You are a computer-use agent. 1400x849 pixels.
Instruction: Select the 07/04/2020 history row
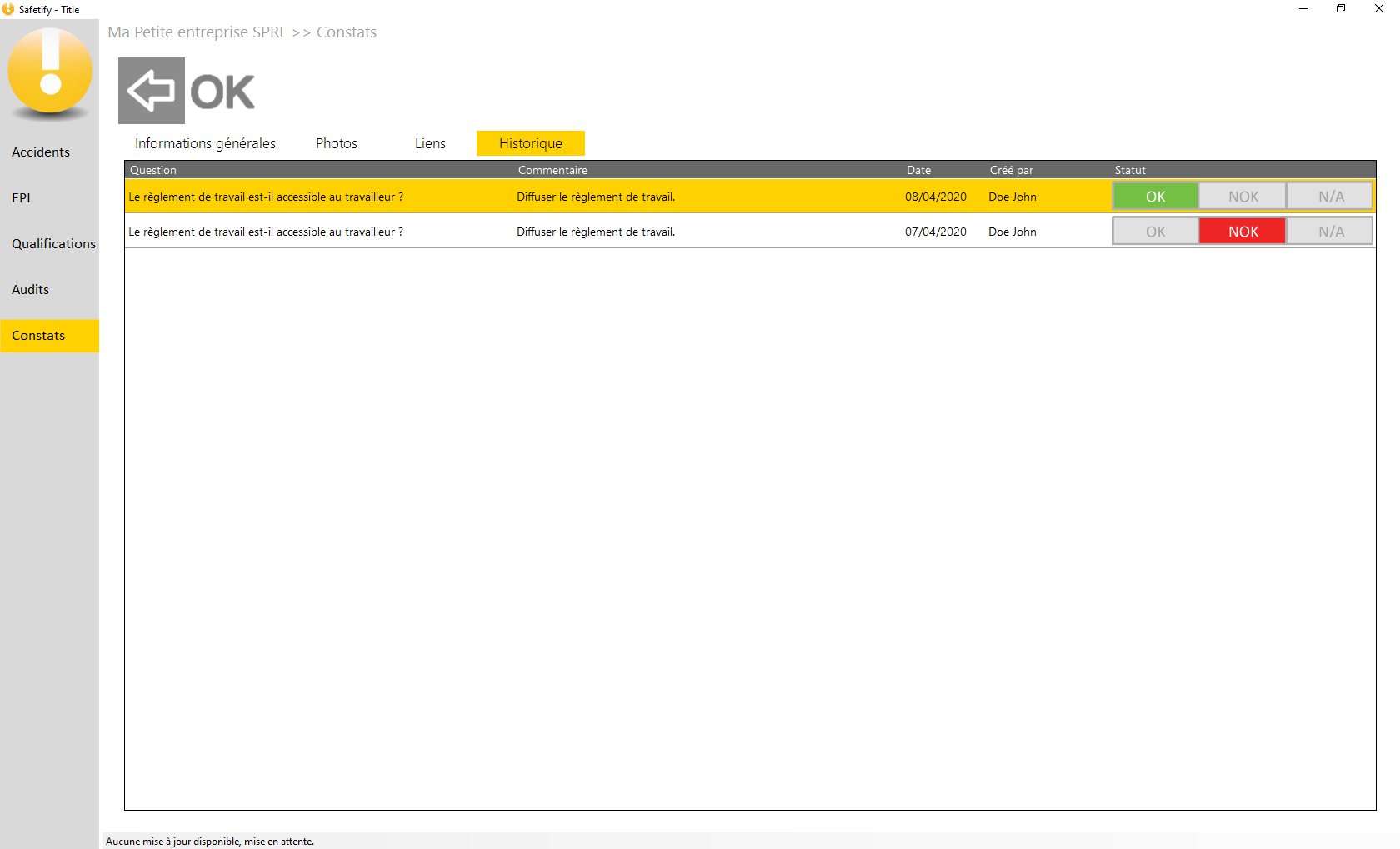(583, 232)
